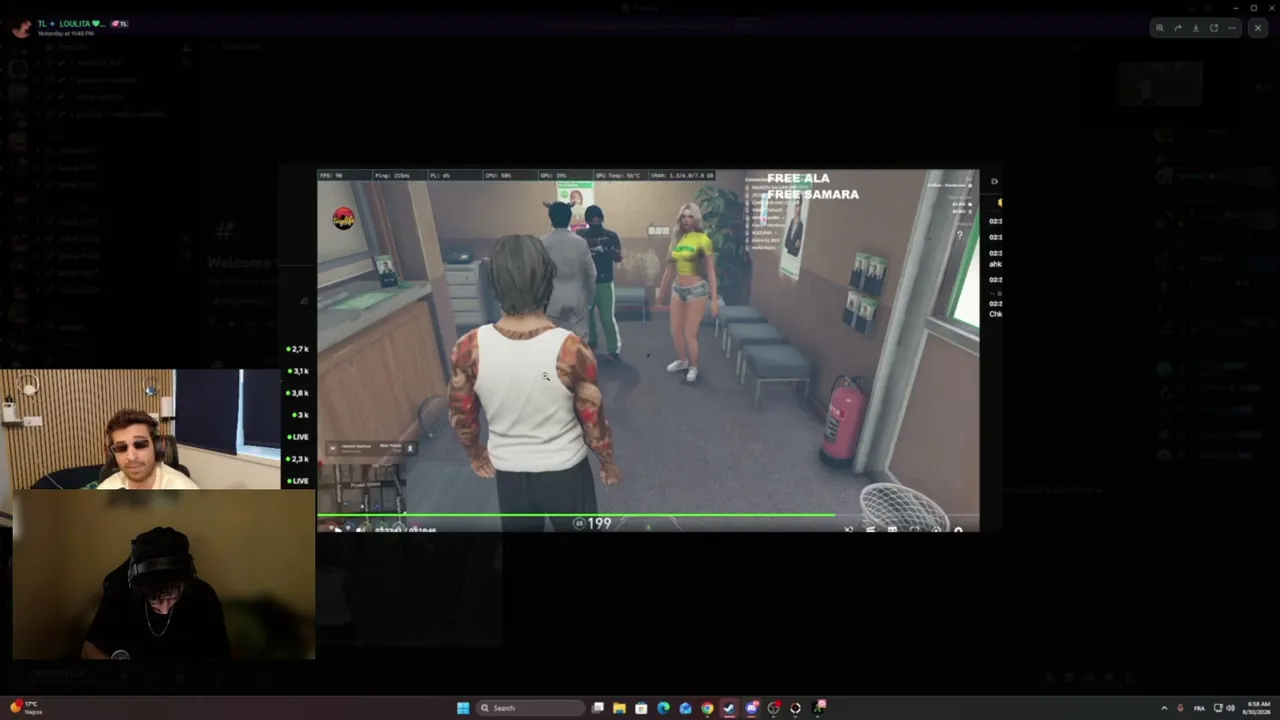Click the expand arrow at the video's top-right
1280x720 pixels.
coord(994,181)
